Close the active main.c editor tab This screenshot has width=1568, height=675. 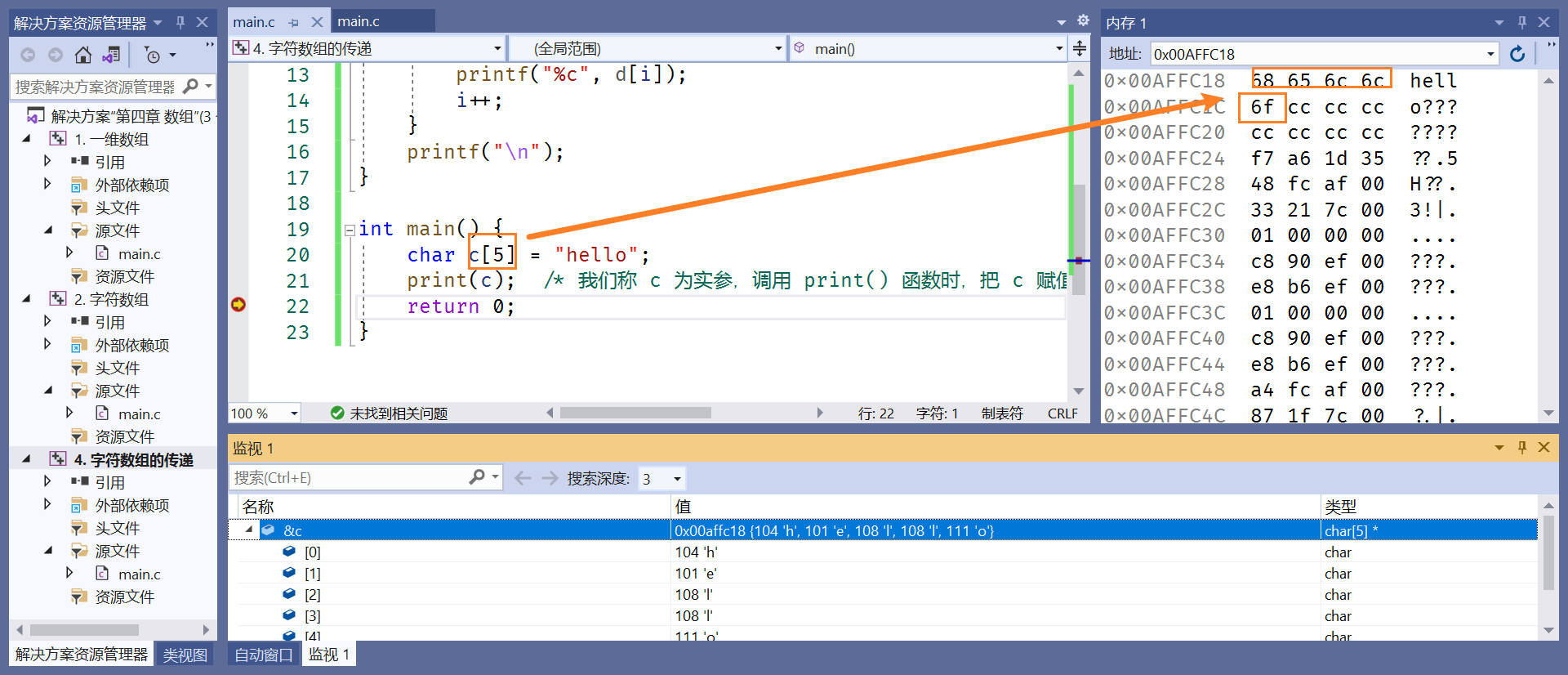tap(317, 22)
